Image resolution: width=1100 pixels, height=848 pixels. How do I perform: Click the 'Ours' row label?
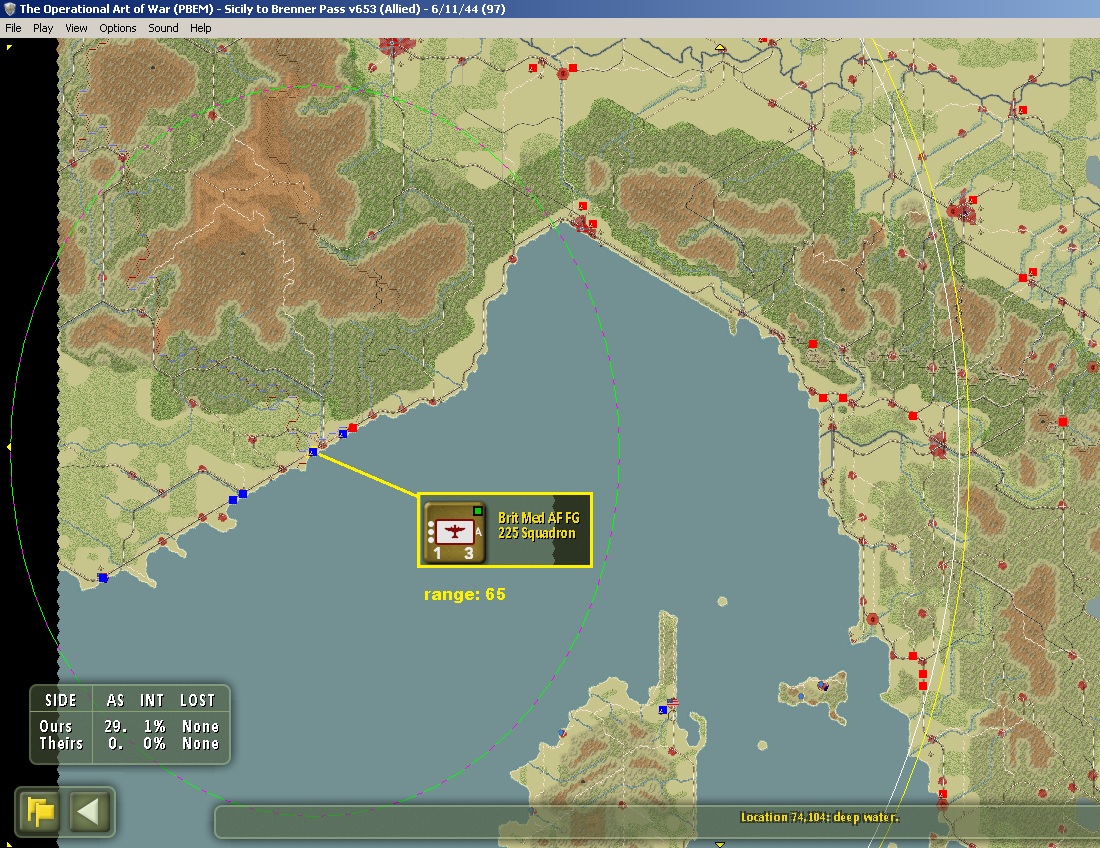(x=55, y=726)
